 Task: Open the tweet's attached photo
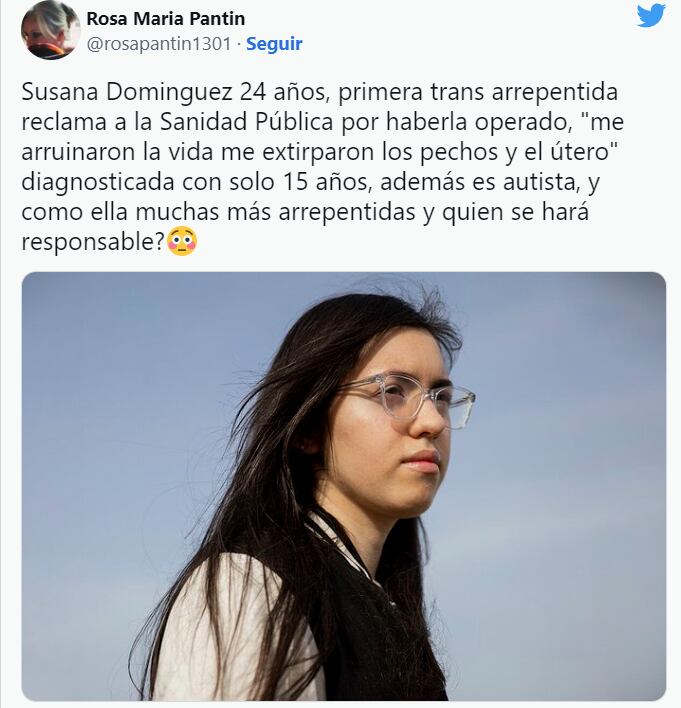click(x=344, y=486)
